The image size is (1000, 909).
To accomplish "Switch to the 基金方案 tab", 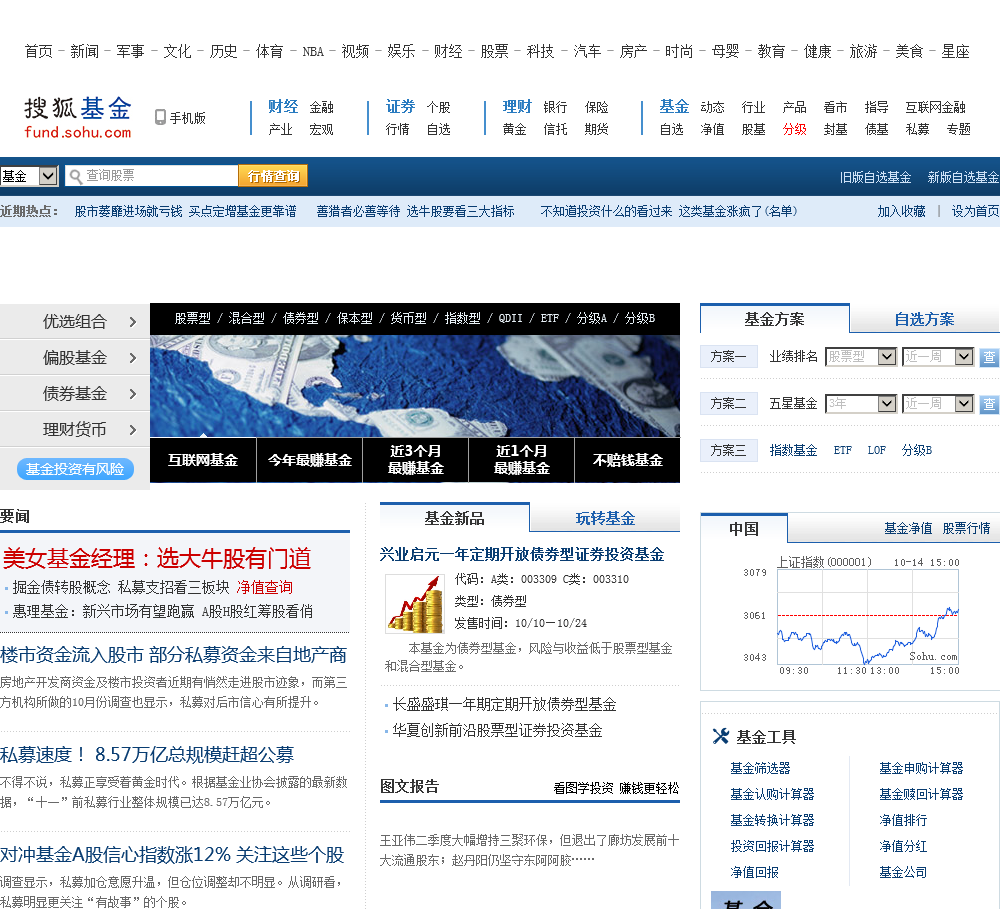I will [x=774, y=319].
